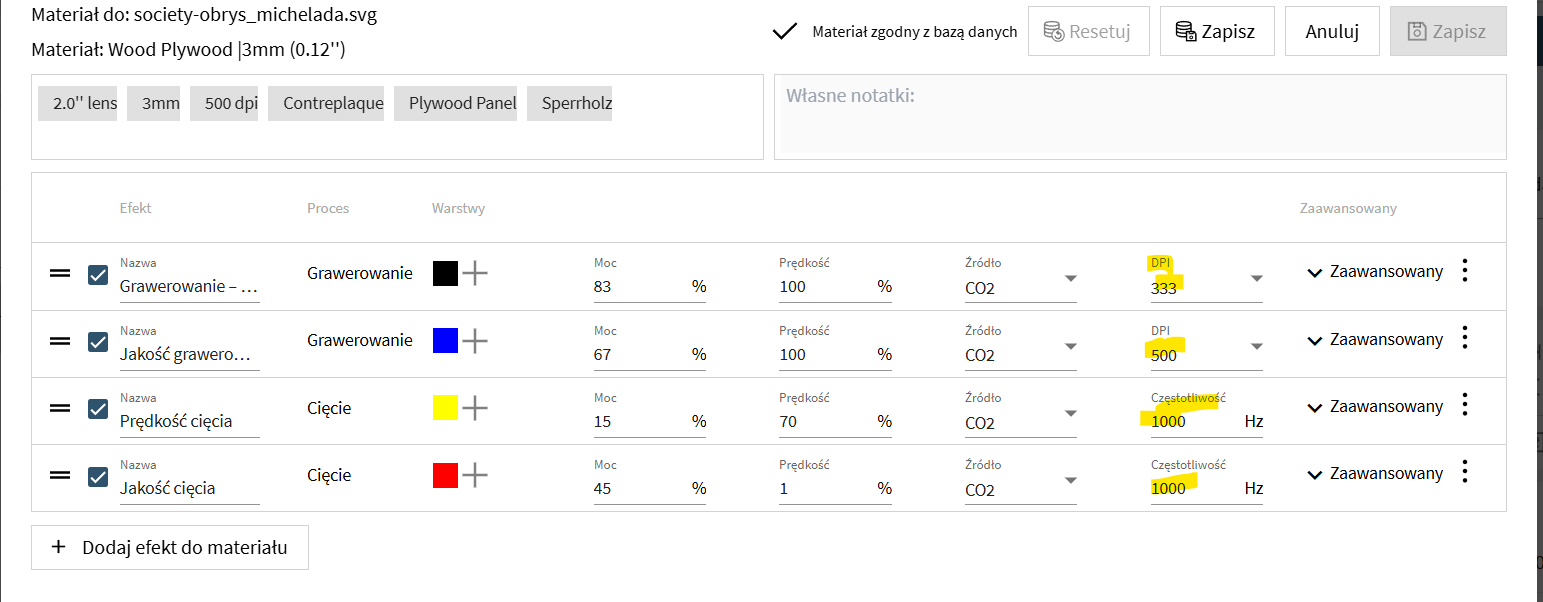Uncheck the Prędkość cięcia effect checkbox
Screen dimensions: 1543x602
click(98, 408)
